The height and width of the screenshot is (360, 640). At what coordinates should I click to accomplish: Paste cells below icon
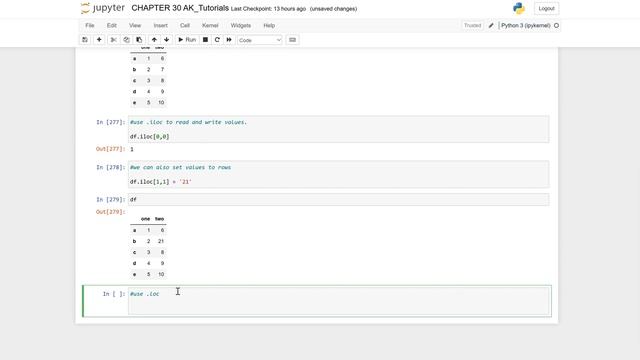click(139, 40)
